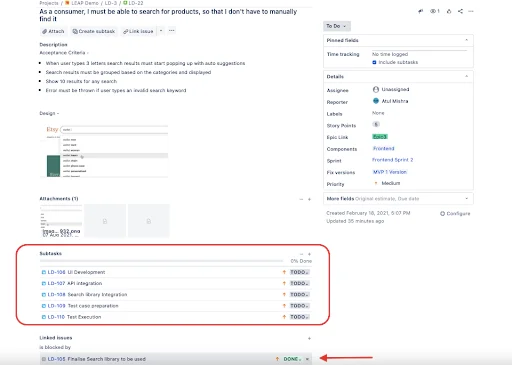
Task: Open the second attachment placeholder thumbnail
Action: [105, 221]
